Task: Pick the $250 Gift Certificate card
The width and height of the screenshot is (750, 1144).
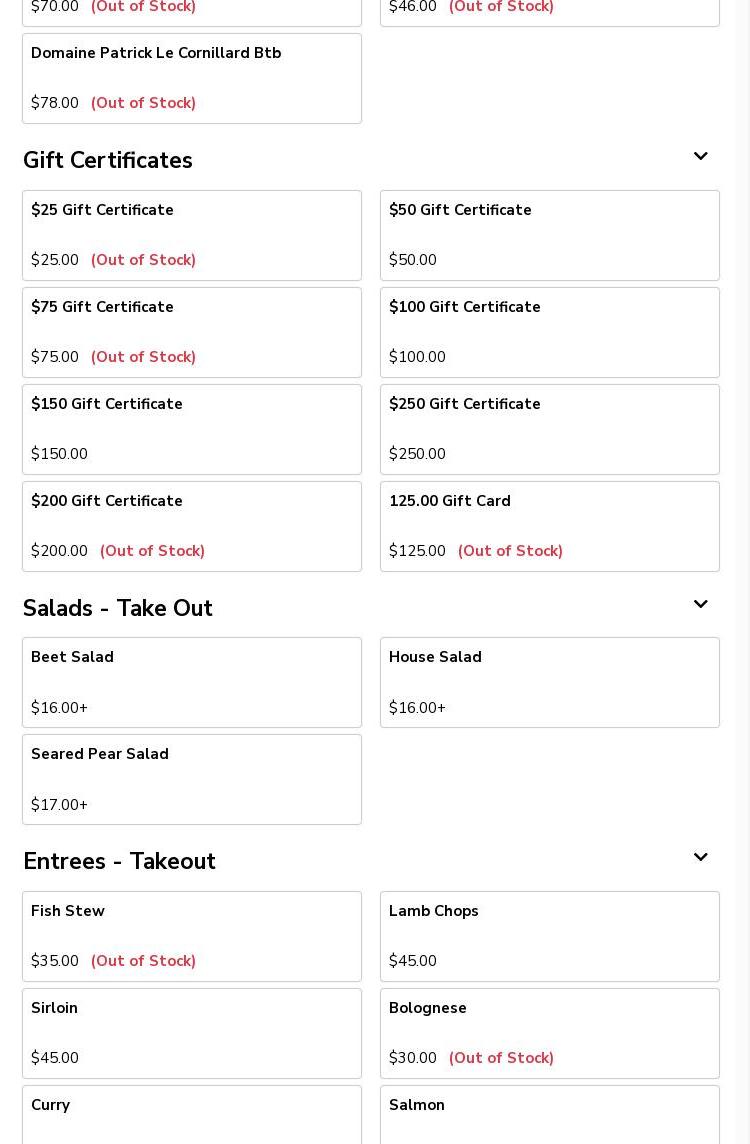Action: [x=549, y=429]
